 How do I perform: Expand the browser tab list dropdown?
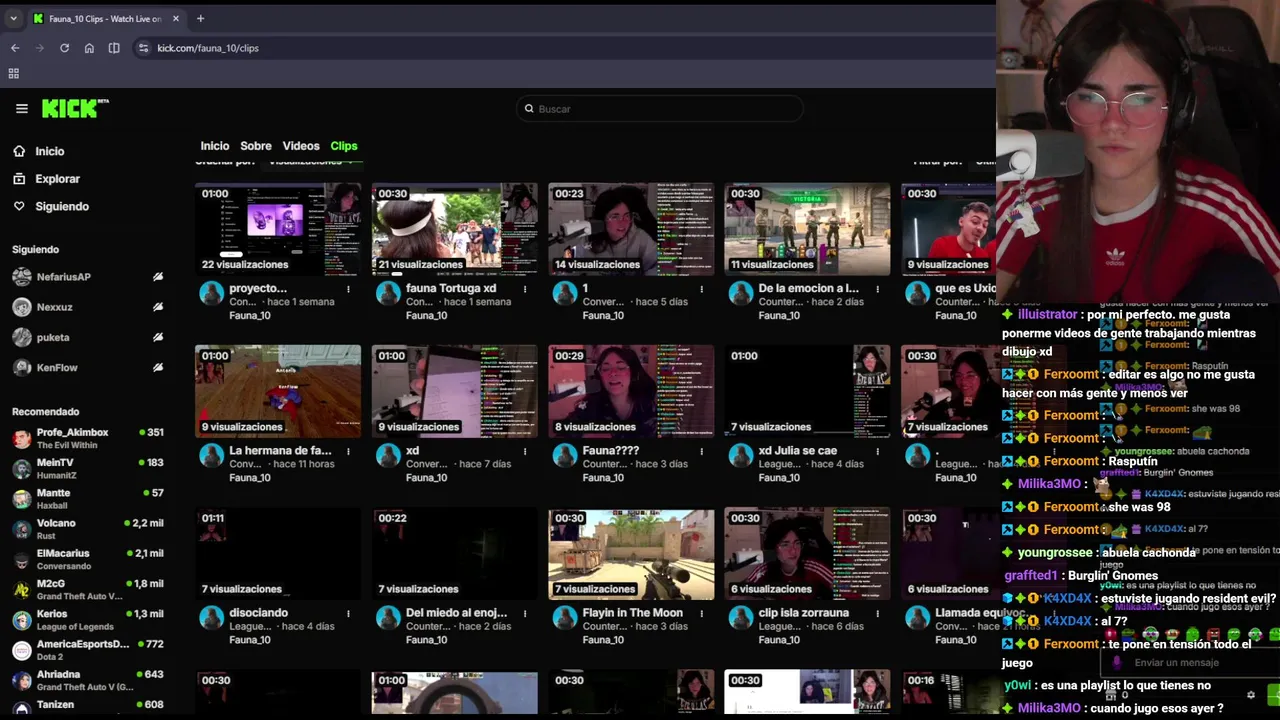tap(13, 18)
